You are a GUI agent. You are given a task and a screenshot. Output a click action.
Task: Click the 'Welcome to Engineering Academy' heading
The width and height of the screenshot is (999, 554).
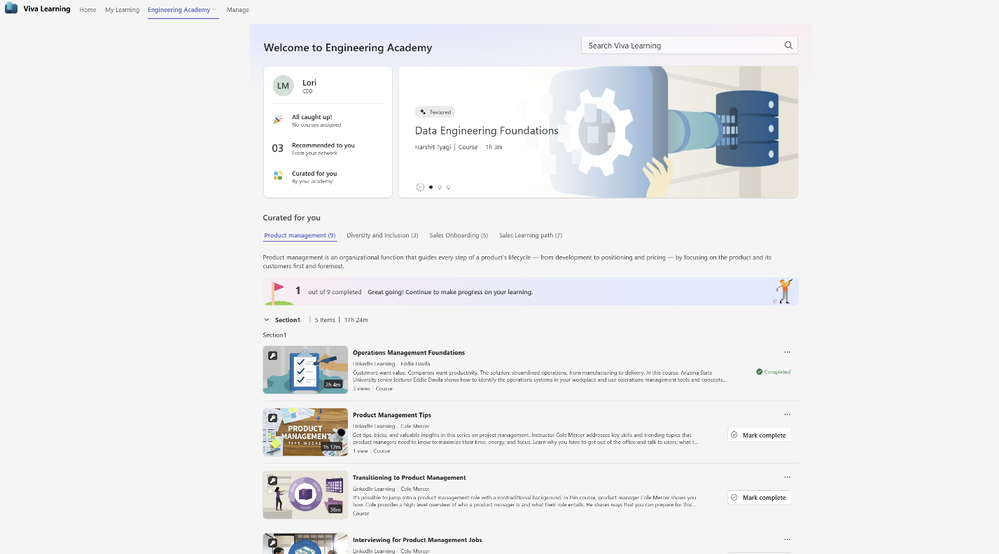(348, 48)
